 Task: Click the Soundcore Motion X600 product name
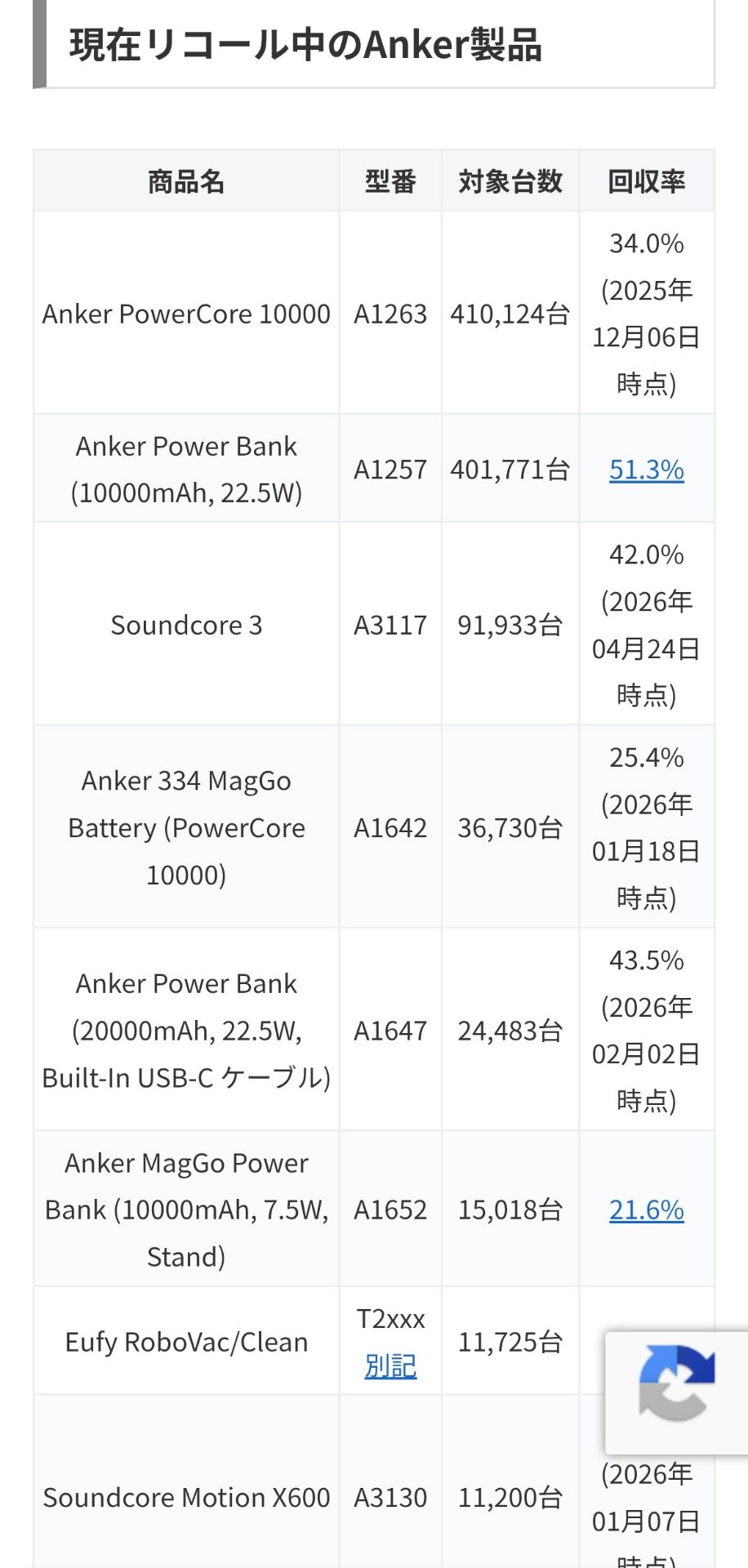(186, 1497)
